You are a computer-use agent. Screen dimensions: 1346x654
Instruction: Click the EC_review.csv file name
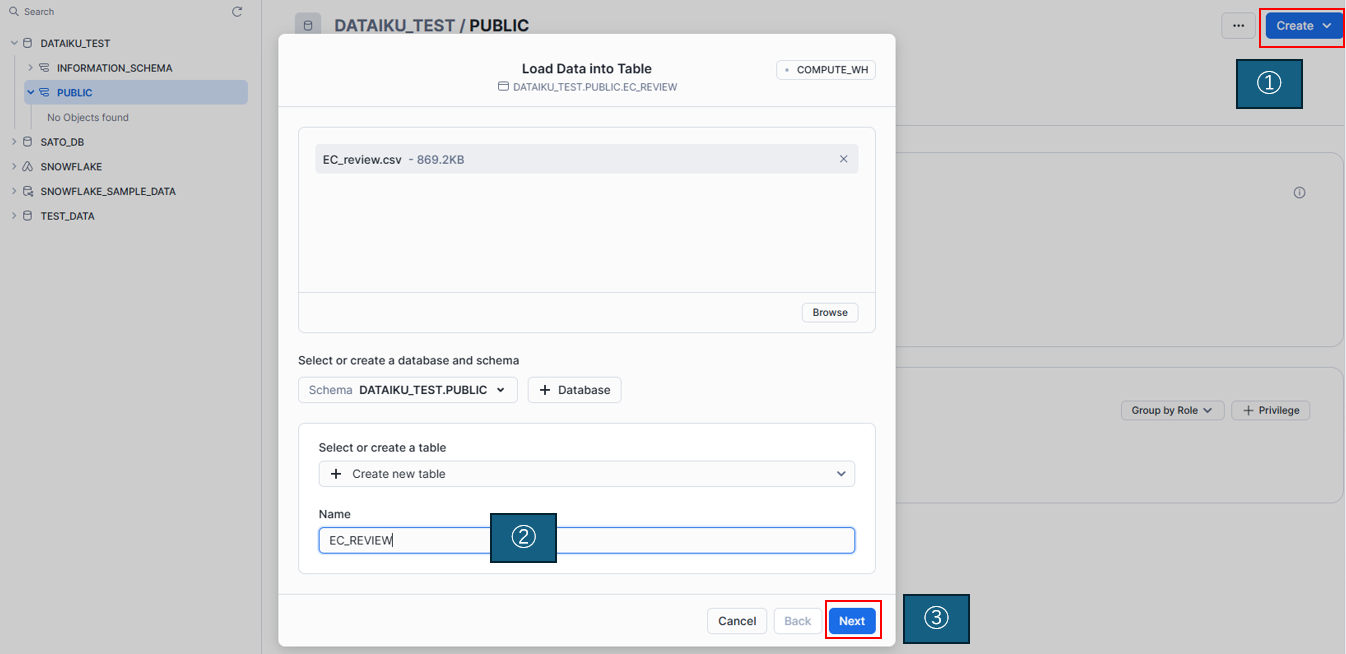(x=362, y=159)
